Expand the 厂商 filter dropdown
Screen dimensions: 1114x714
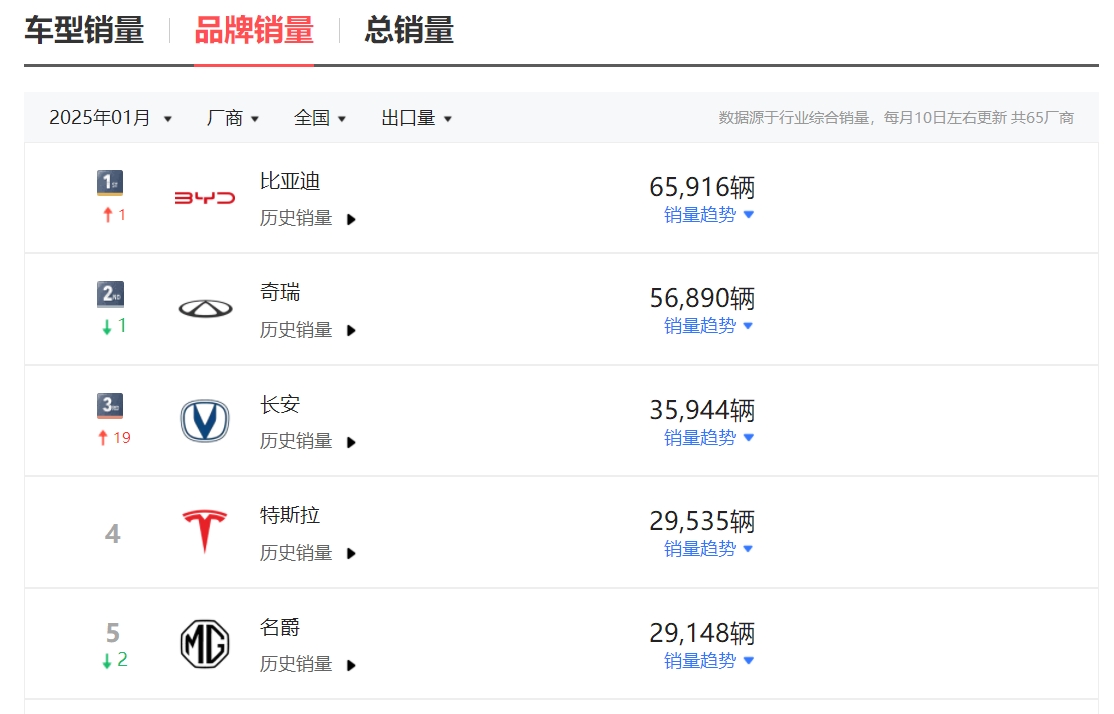(232, 118)
